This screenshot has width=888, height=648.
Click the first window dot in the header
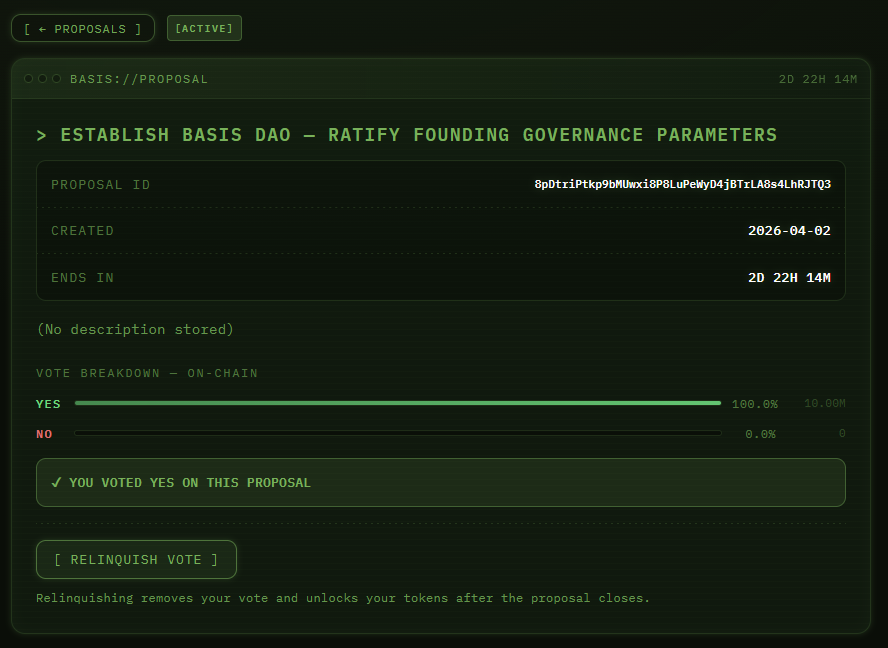point(28,78)
